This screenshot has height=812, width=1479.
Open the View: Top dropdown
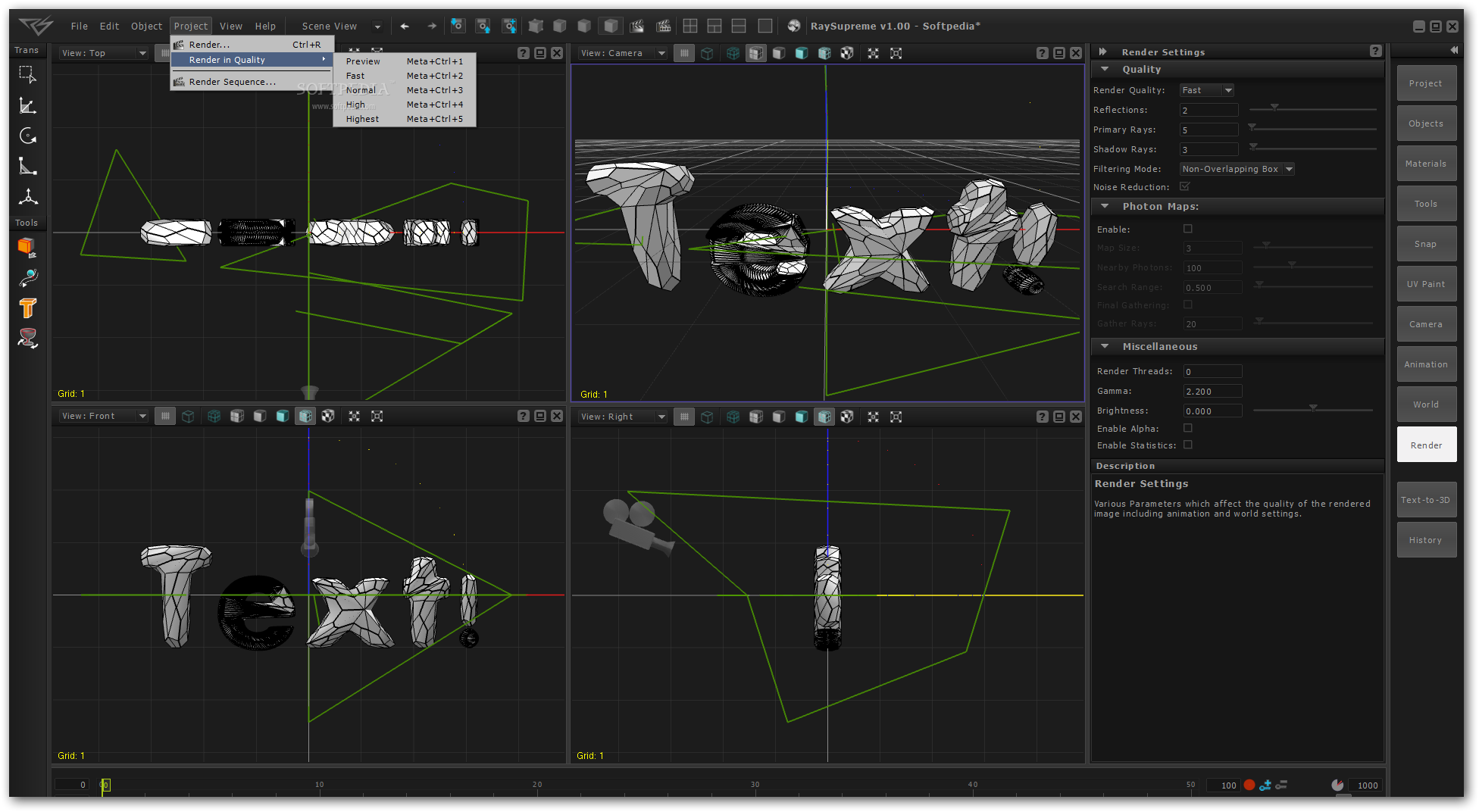[104, 53]
